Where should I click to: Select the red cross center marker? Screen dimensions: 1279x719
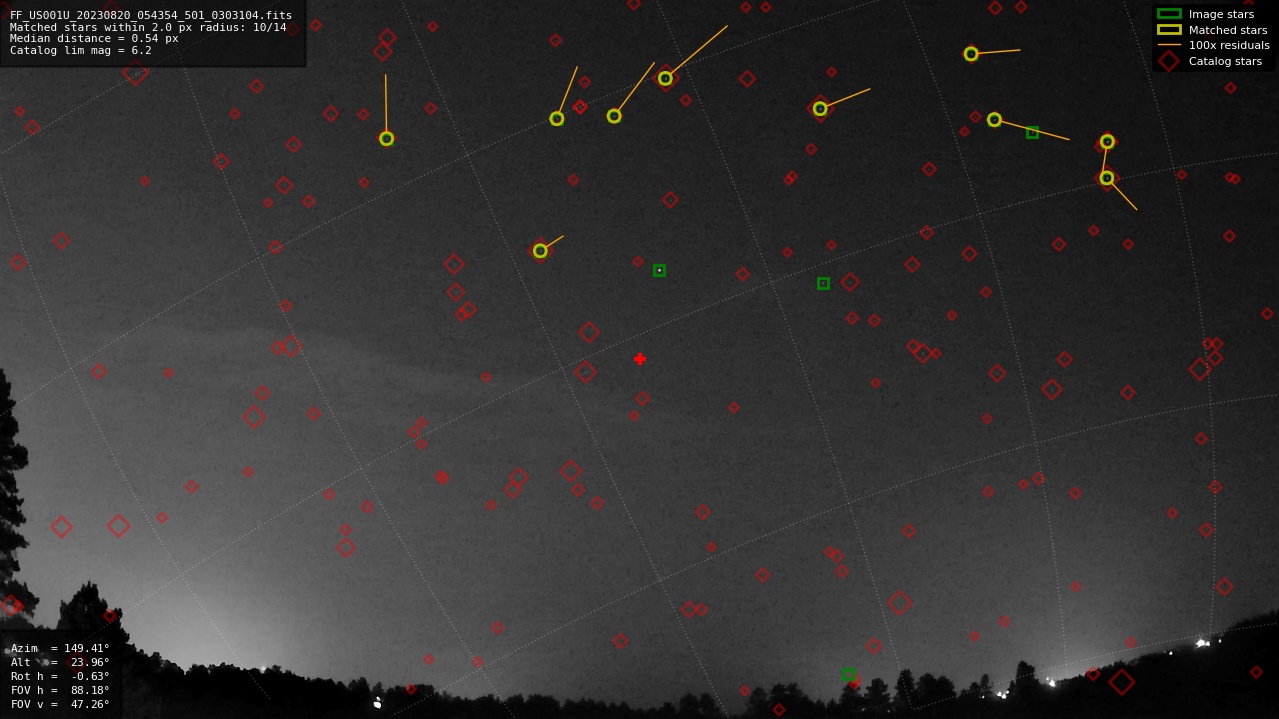(640, 359)
